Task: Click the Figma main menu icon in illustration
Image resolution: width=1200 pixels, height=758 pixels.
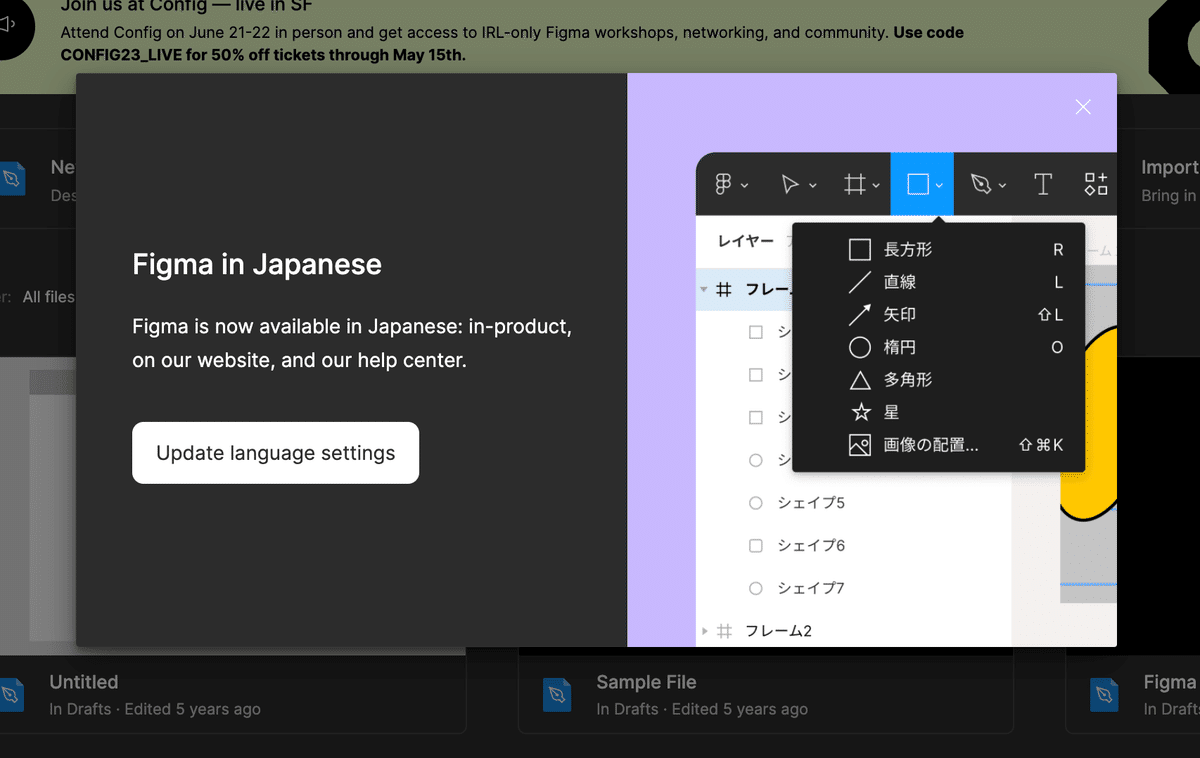Action: pos(724,184)
